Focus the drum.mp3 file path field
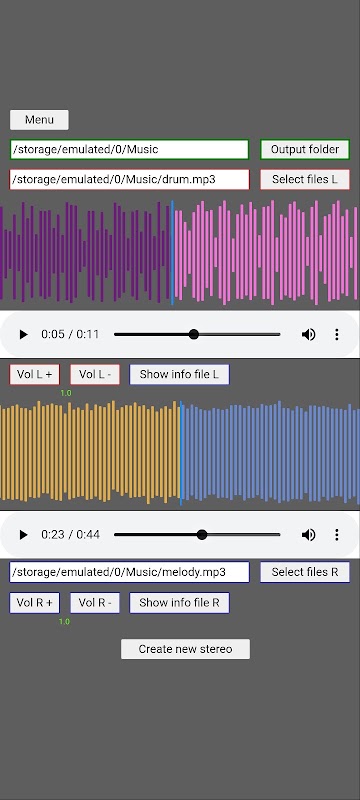The image size is (360, 800). [x=129, y=180]
